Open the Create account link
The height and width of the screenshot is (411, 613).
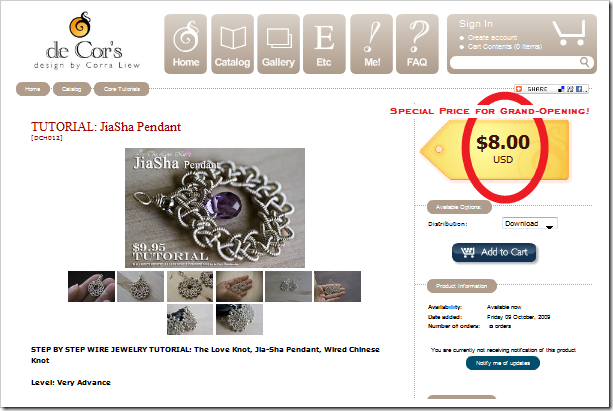pyautogui.click(x=492, y=38)
